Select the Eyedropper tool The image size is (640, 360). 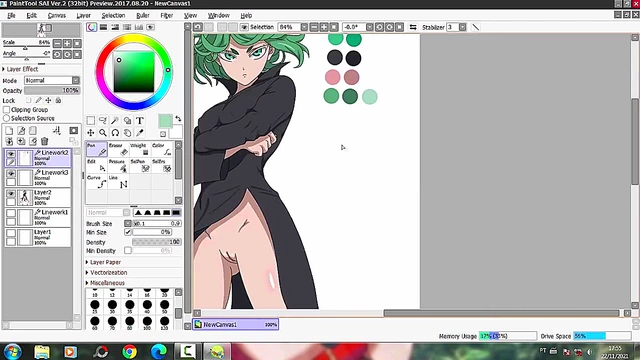pyautogui.click(x=140, y=133)
